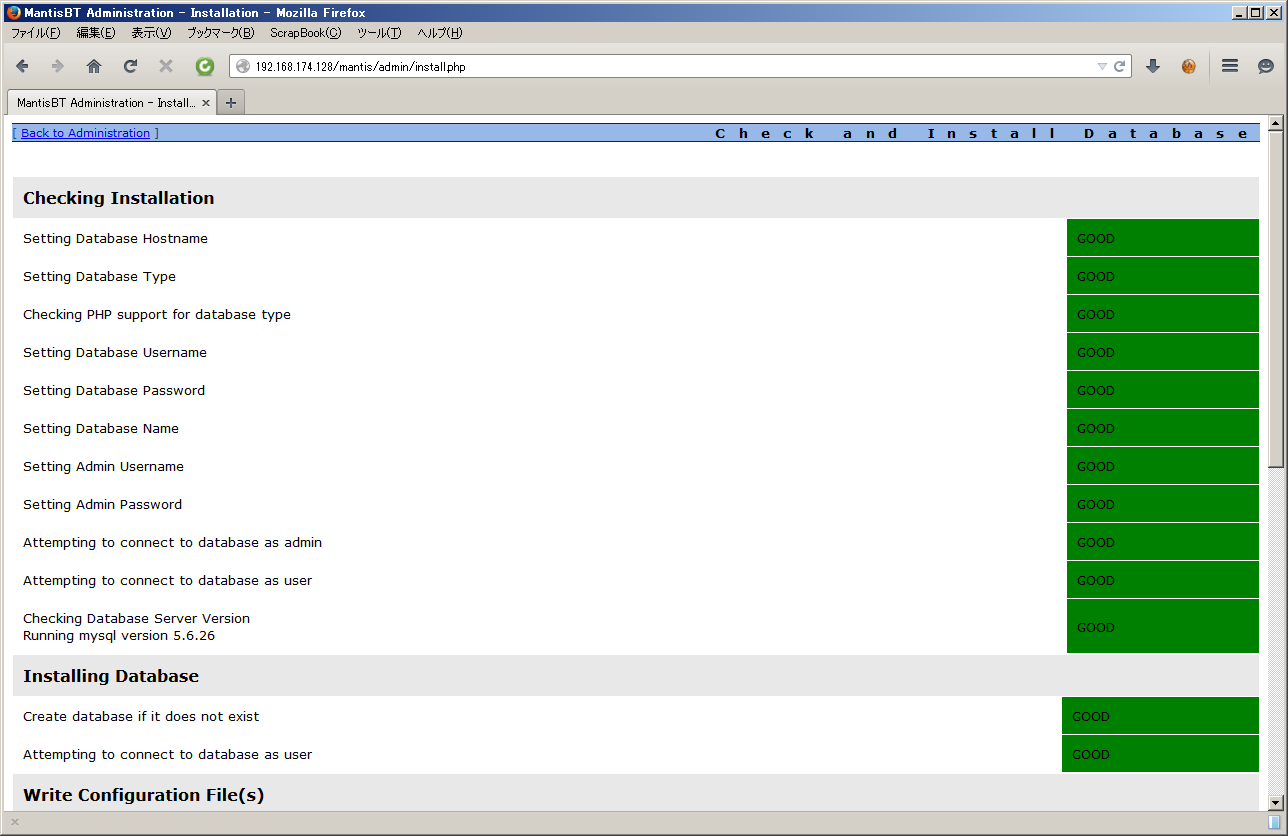Close the add-on bar with X icon
Image resolution: width=1288 pixels, height=836 pixels.
pos(15,822)
